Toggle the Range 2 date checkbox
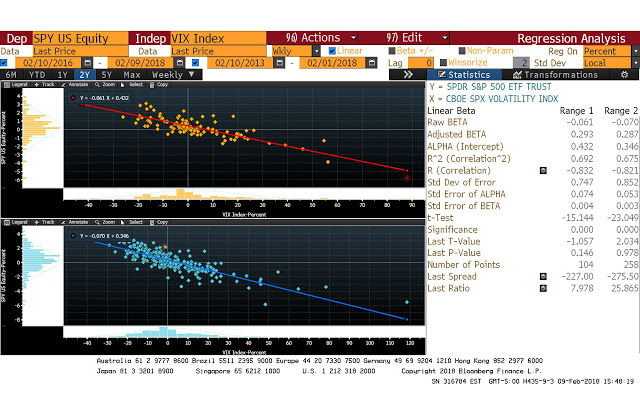The width and height of the screenshot is (640, 394). point(196,63)
